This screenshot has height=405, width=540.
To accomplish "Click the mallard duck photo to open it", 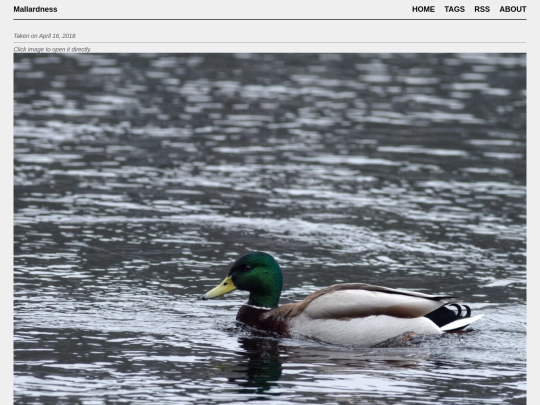I will (x=270, y=229).
